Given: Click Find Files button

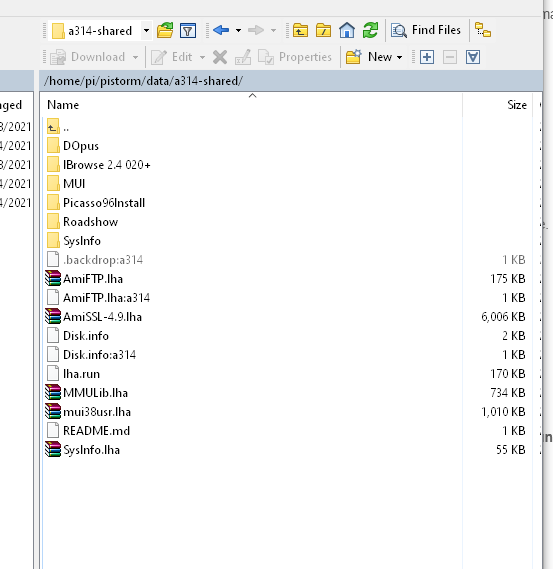Looking at the screenshot, I should click(x=425, y=30).
